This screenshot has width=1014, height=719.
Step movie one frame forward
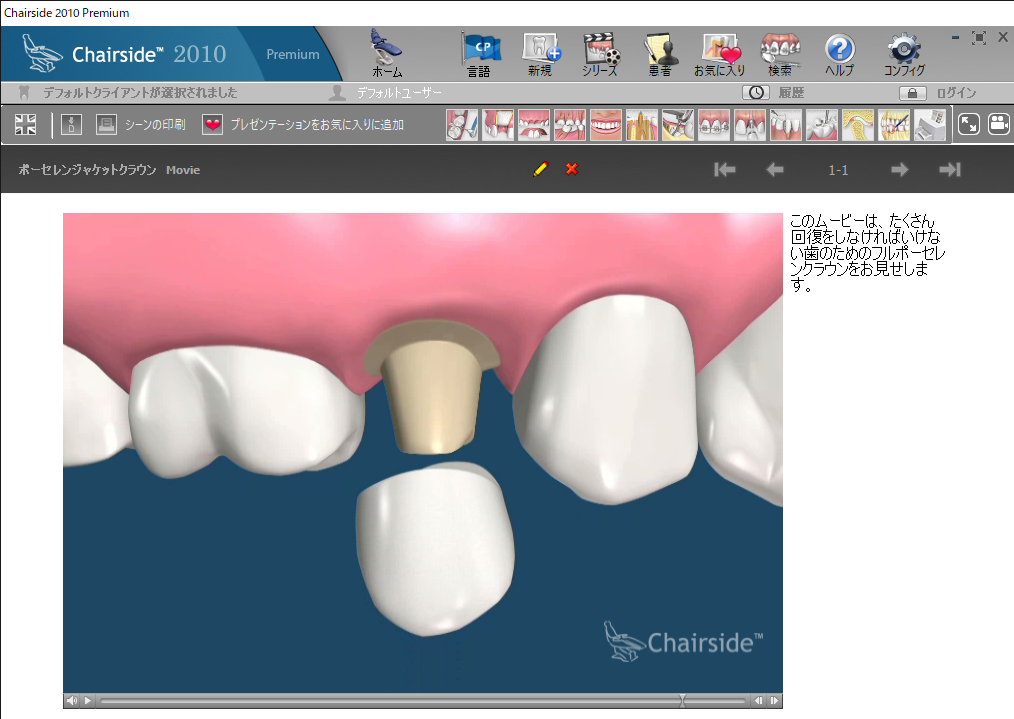[774, 700]
